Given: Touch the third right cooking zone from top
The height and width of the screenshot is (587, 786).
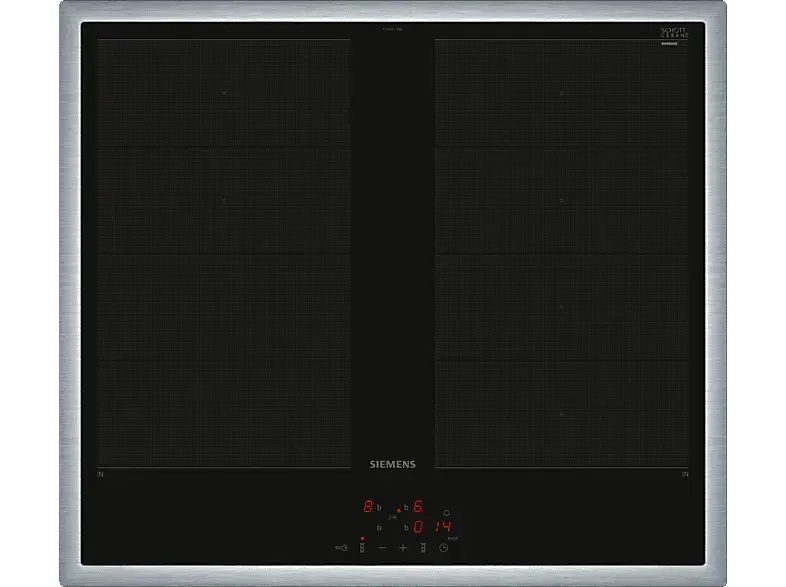Looking at the screenshot, I should 562,307.
